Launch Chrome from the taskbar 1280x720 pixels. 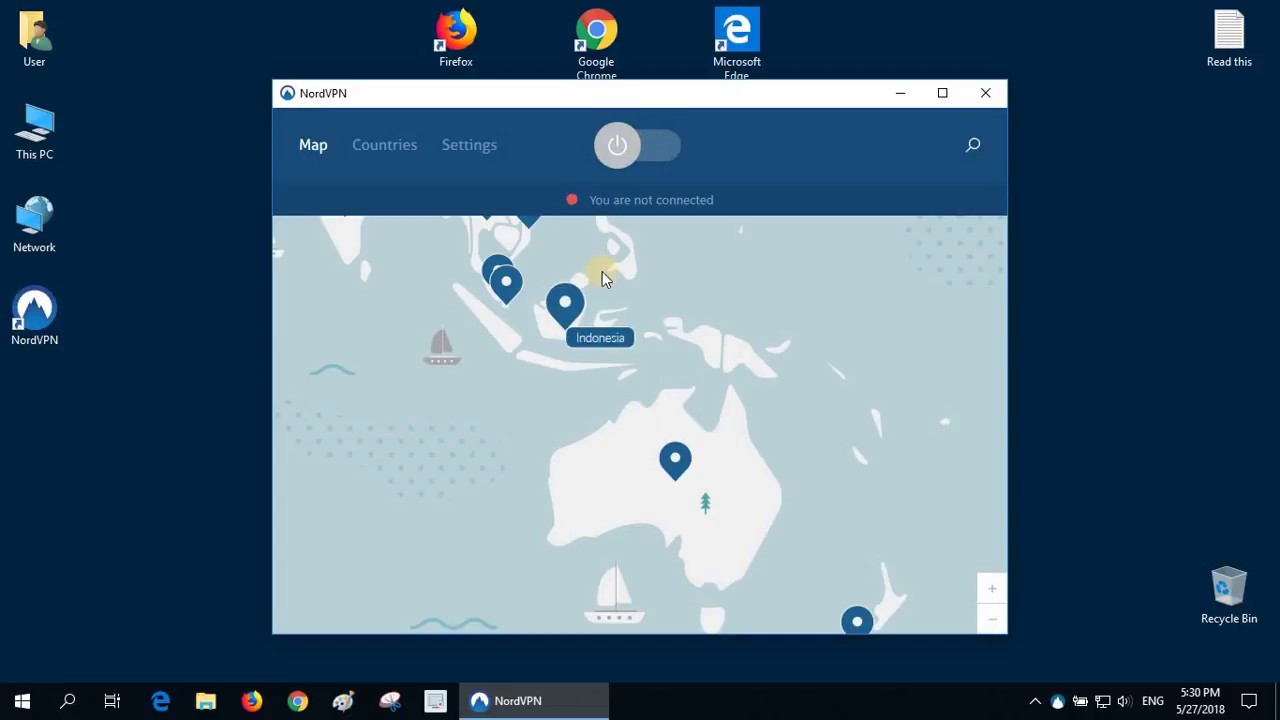click(x=298, y=701)
